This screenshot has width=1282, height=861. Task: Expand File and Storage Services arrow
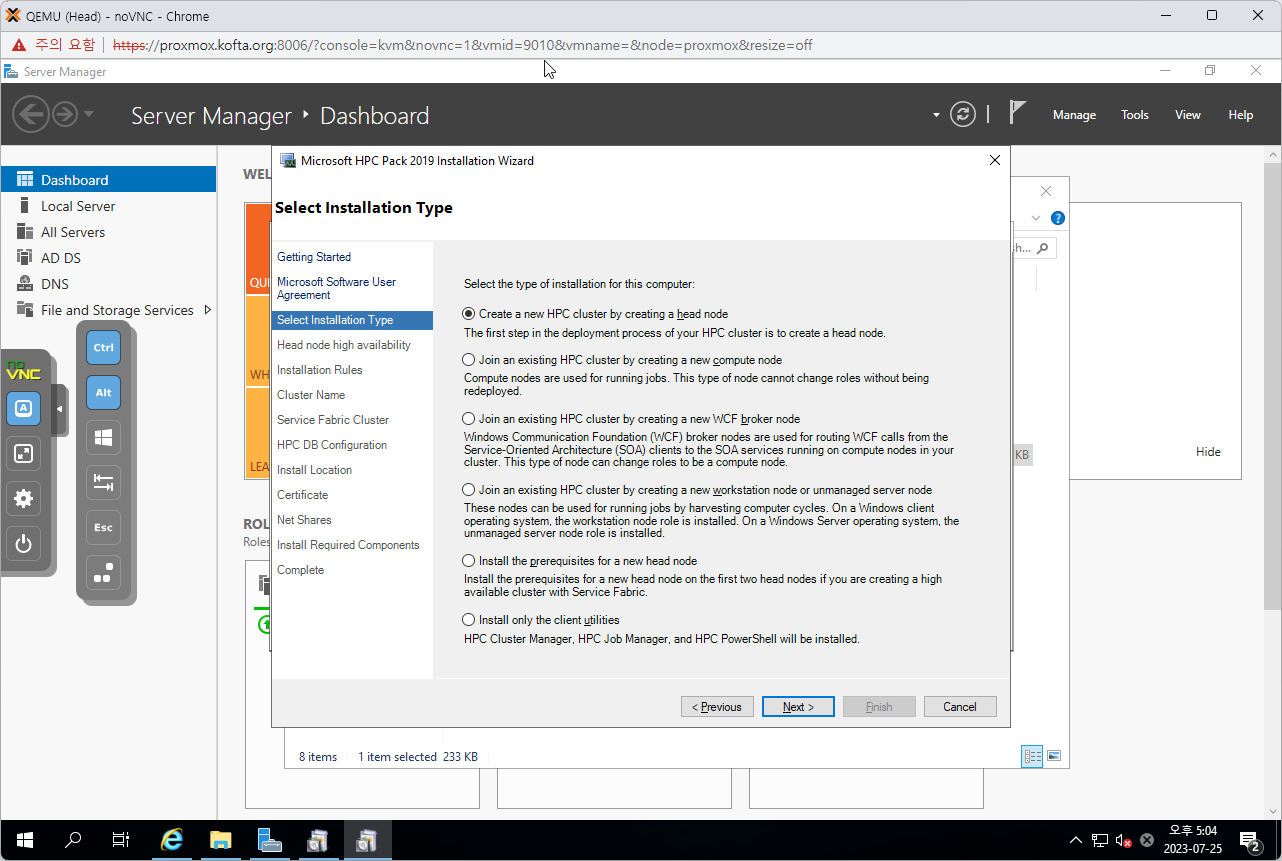208,310
